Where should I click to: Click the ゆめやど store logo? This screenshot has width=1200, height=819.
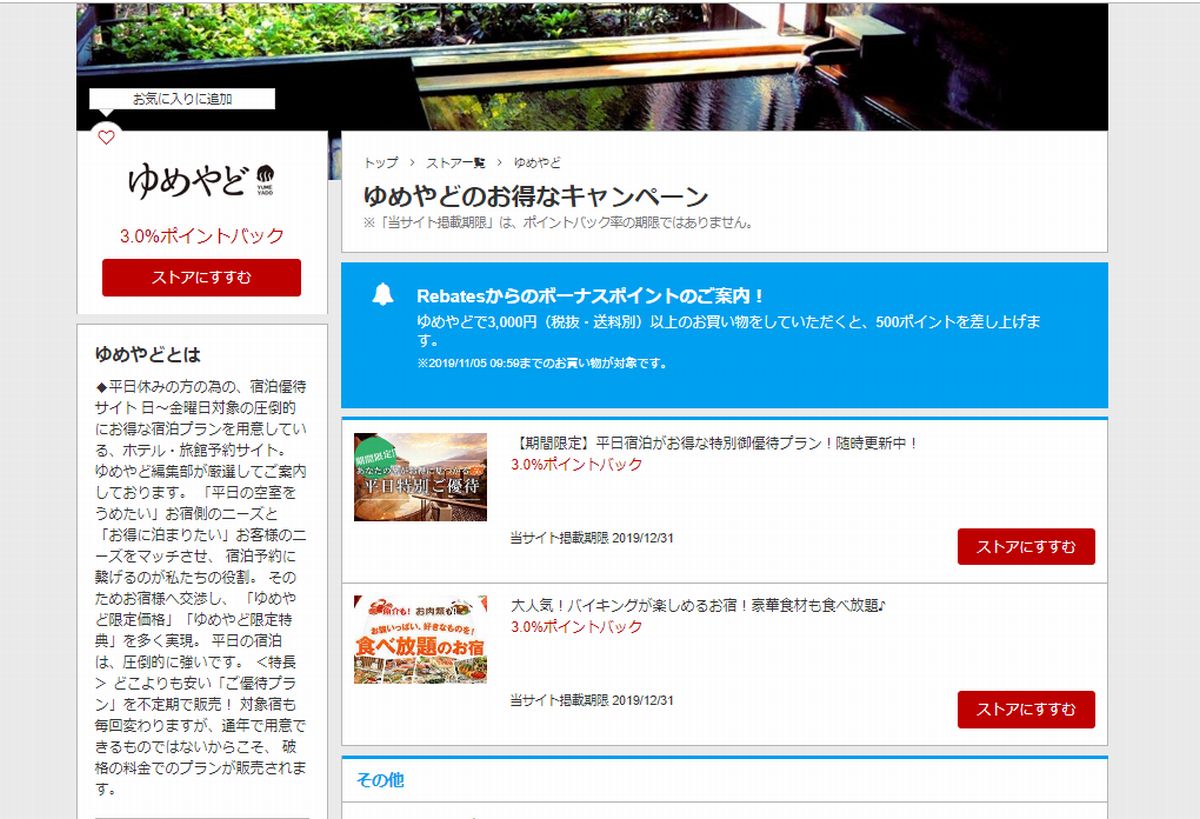point(201,181)
